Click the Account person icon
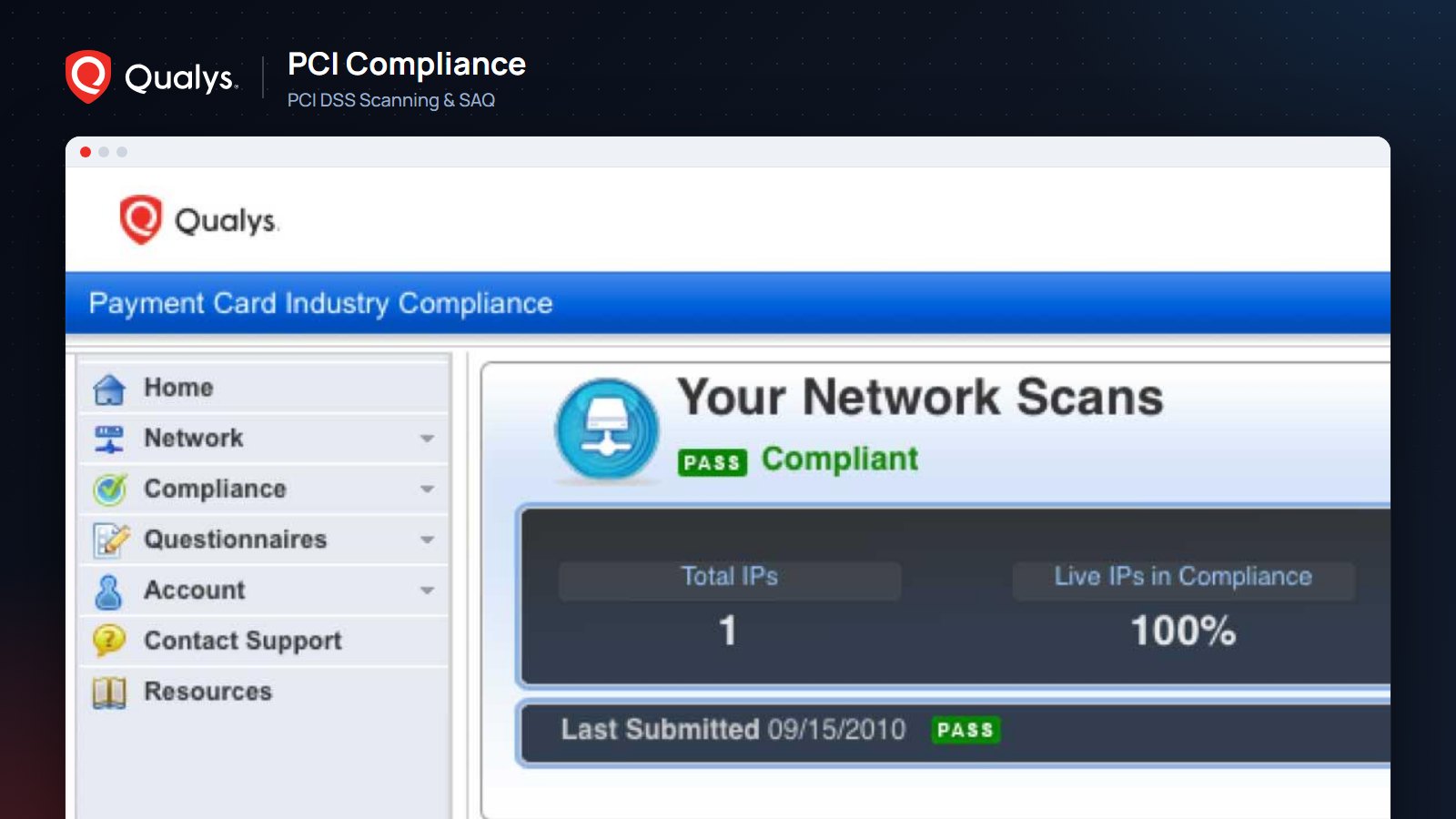This screenshot has height=819, width=1456. click(x=108, y=591)
